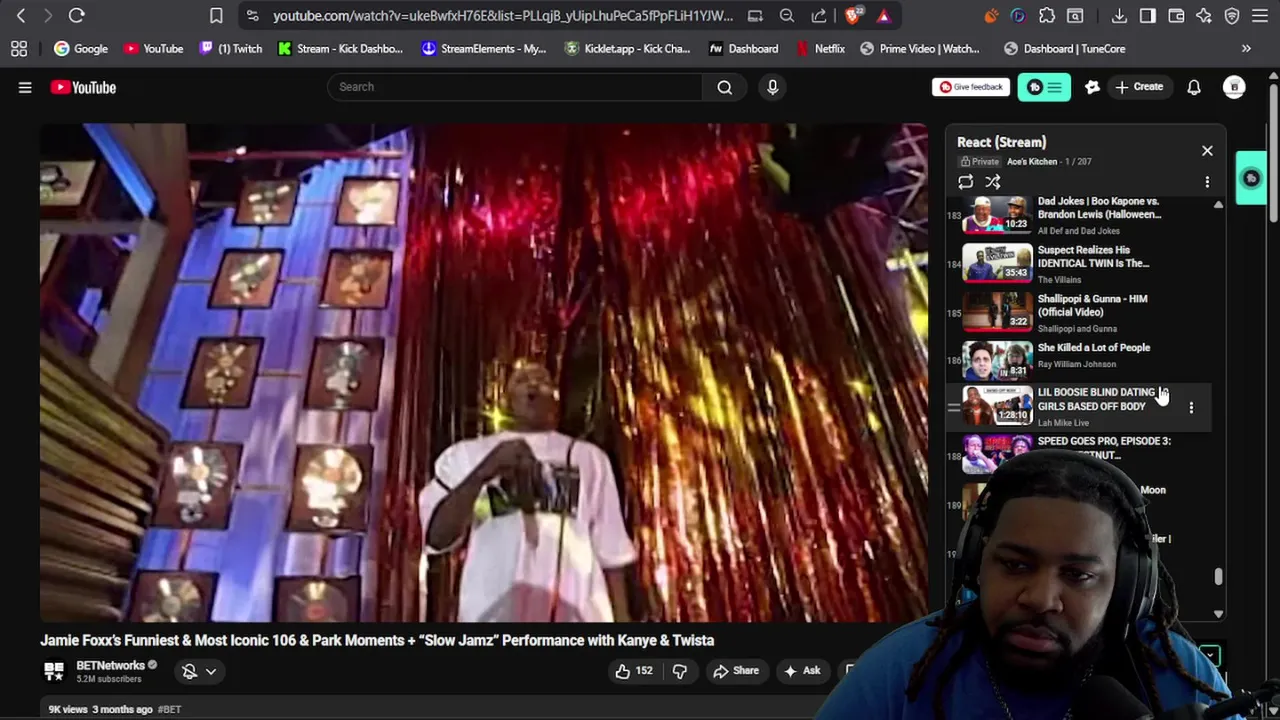Click the Ask button
This screenshot has height=720, width=1280.
point(802,671)
